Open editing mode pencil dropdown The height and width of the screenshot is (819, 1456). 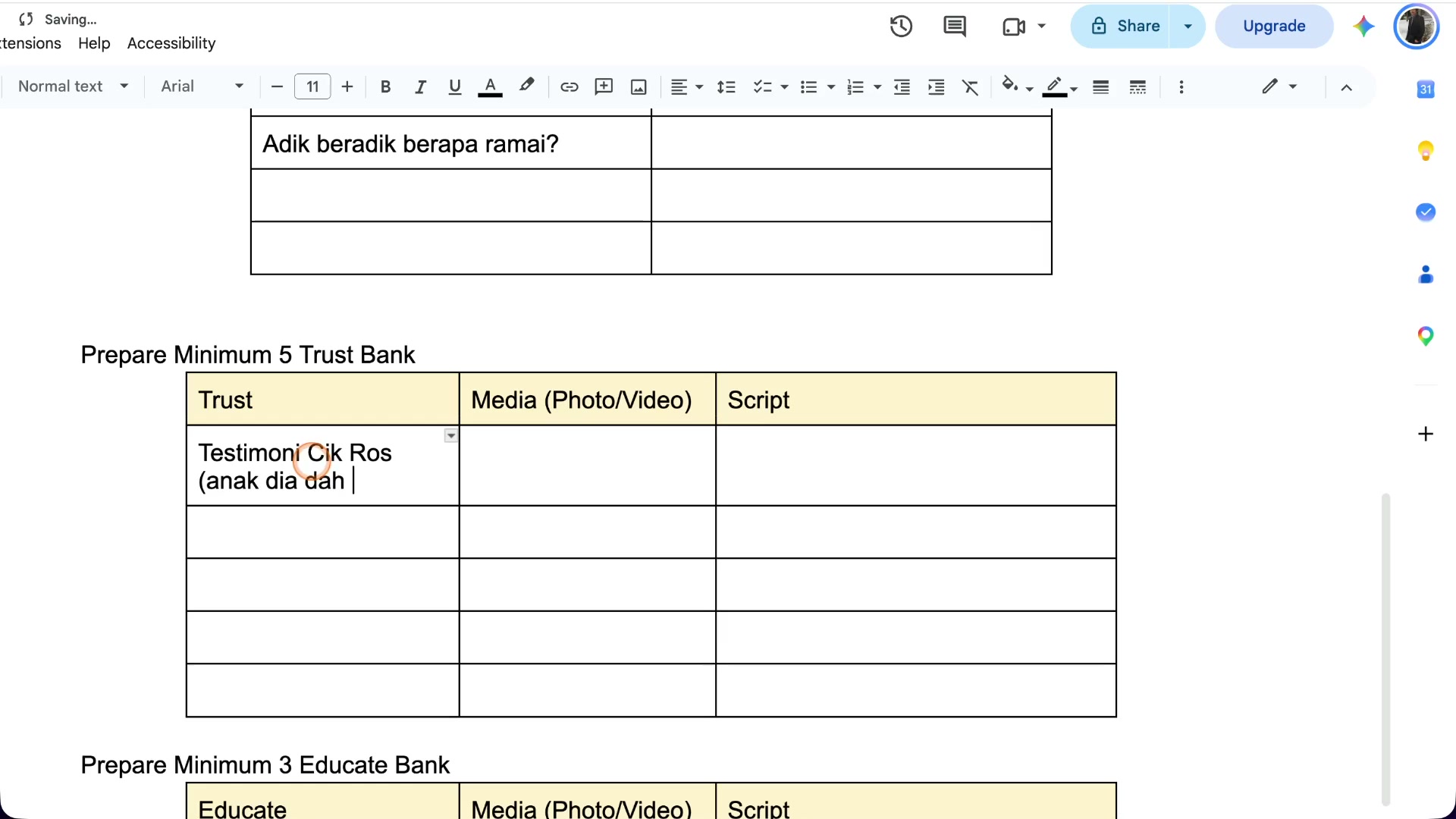[x=1279, y=86]
